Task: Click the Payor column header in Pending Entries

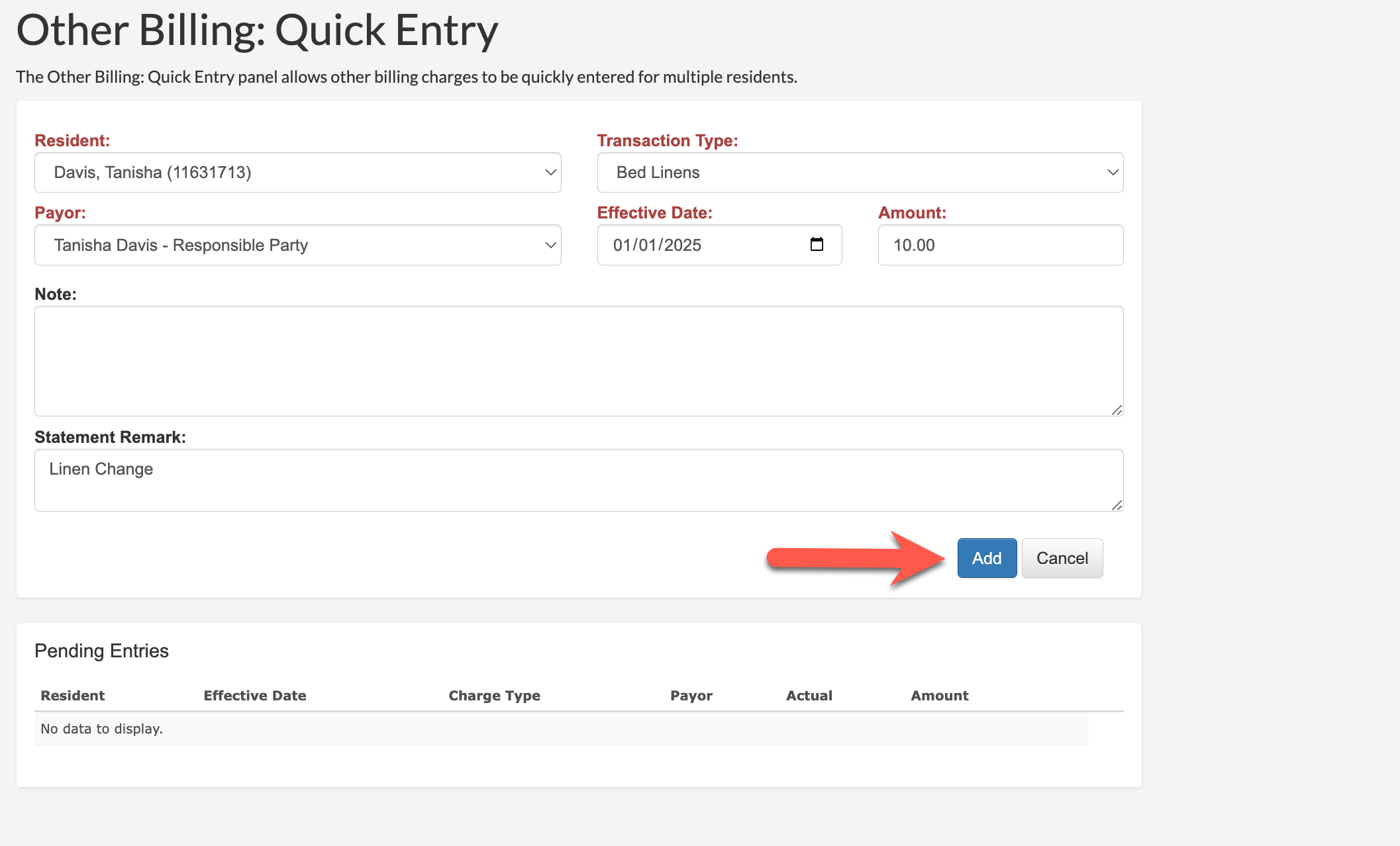Action: (x=691, y=696)
